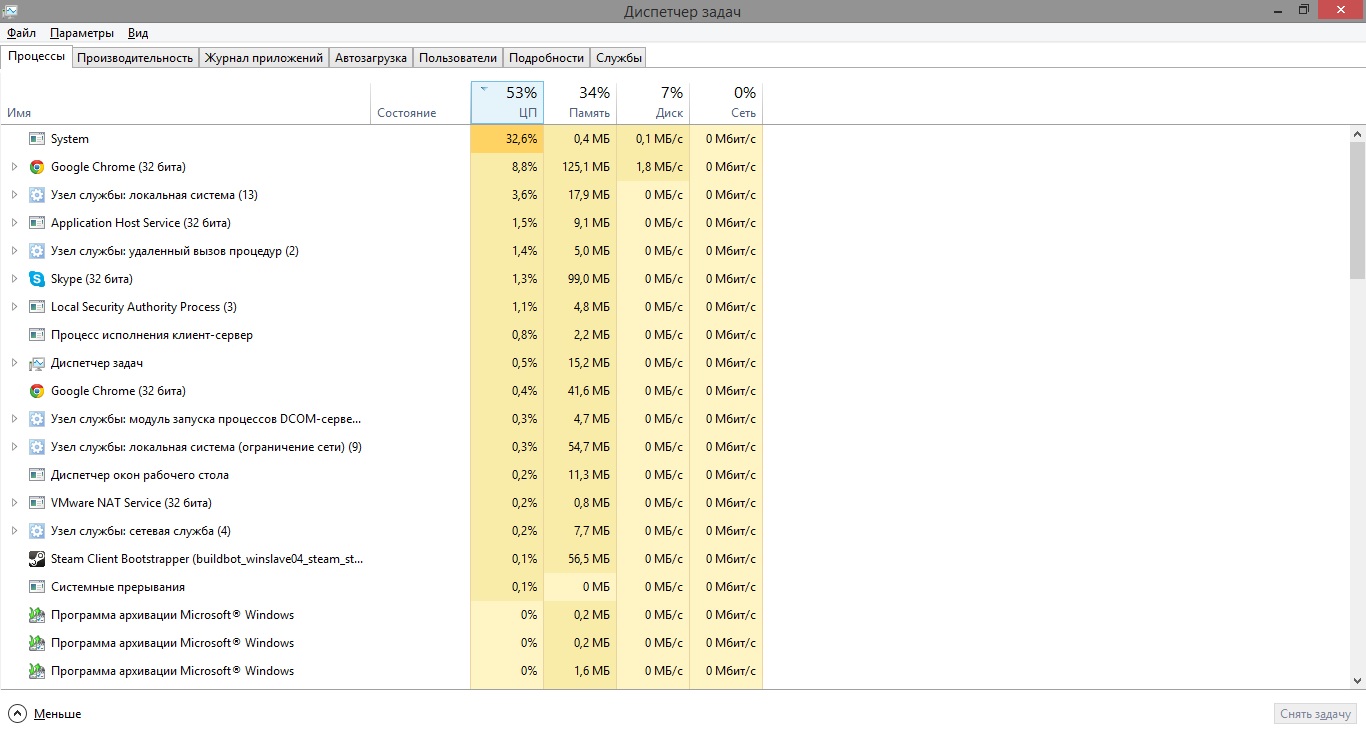Open the Службы tab
Image resolution: width=1366 pixels, height=738 pixels.
tap(619, 58)
